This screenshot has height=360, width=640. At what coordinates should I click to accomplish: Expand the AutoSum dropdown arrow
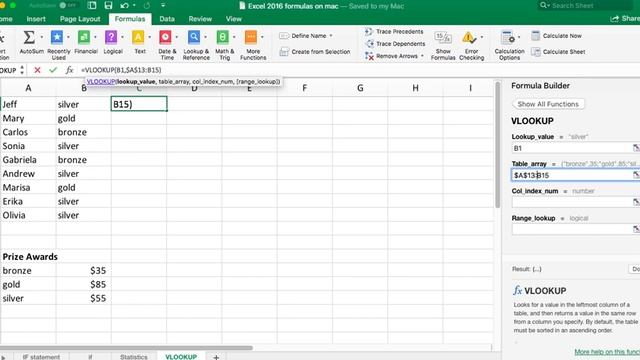point(41,37)
